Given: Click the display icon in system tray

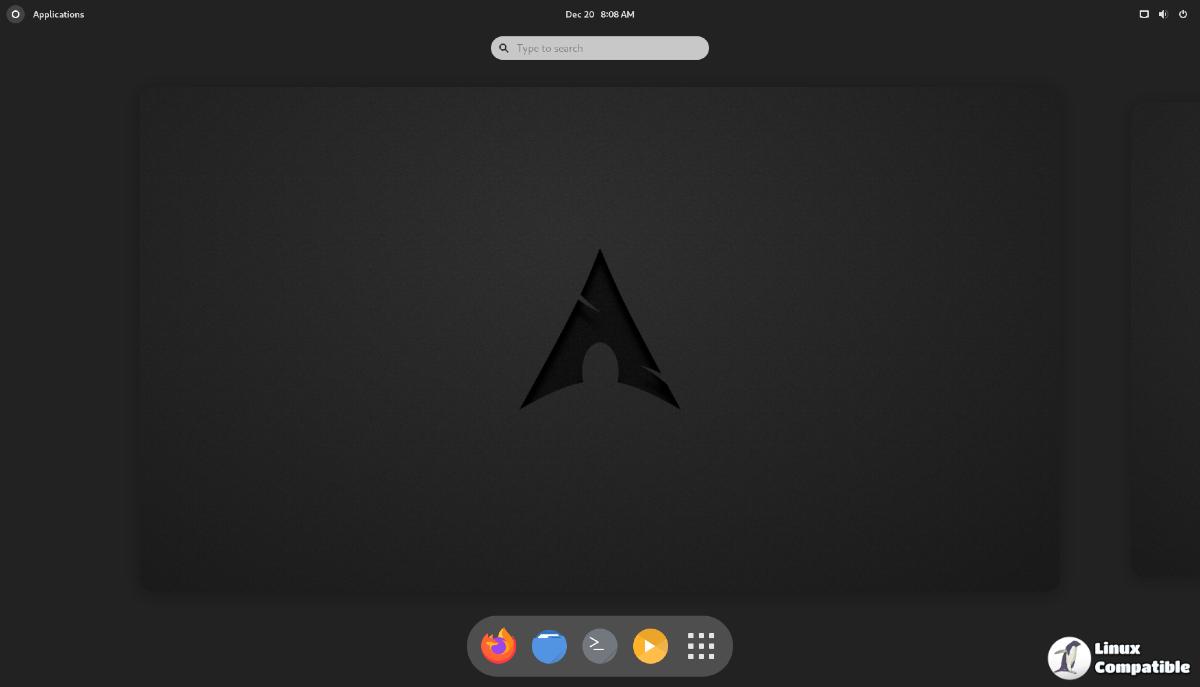Looking at the screenshot, I should [1144, 14].
